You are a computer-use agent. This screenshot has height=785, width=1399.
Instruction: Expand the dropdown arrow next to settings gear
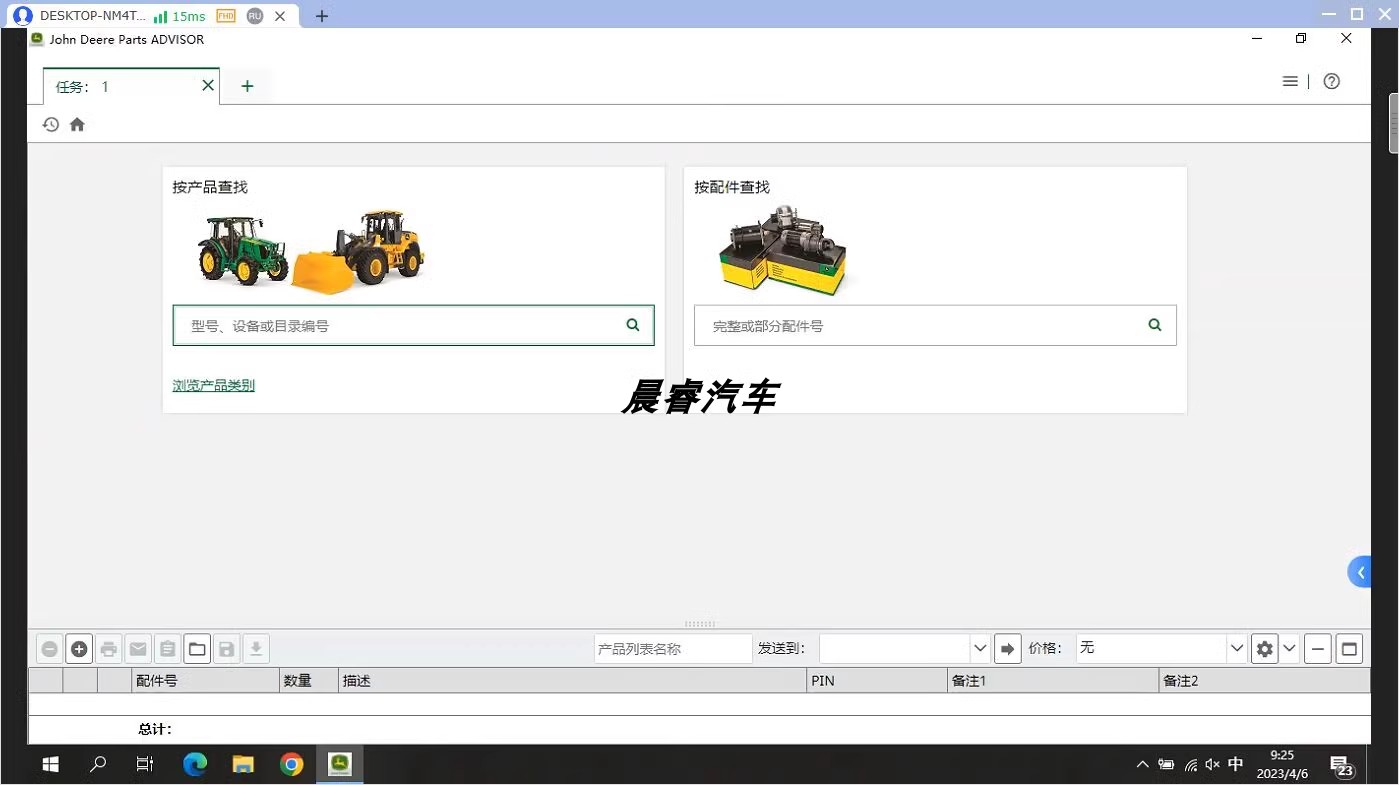pyautogui.click(x=1289, y=649)
